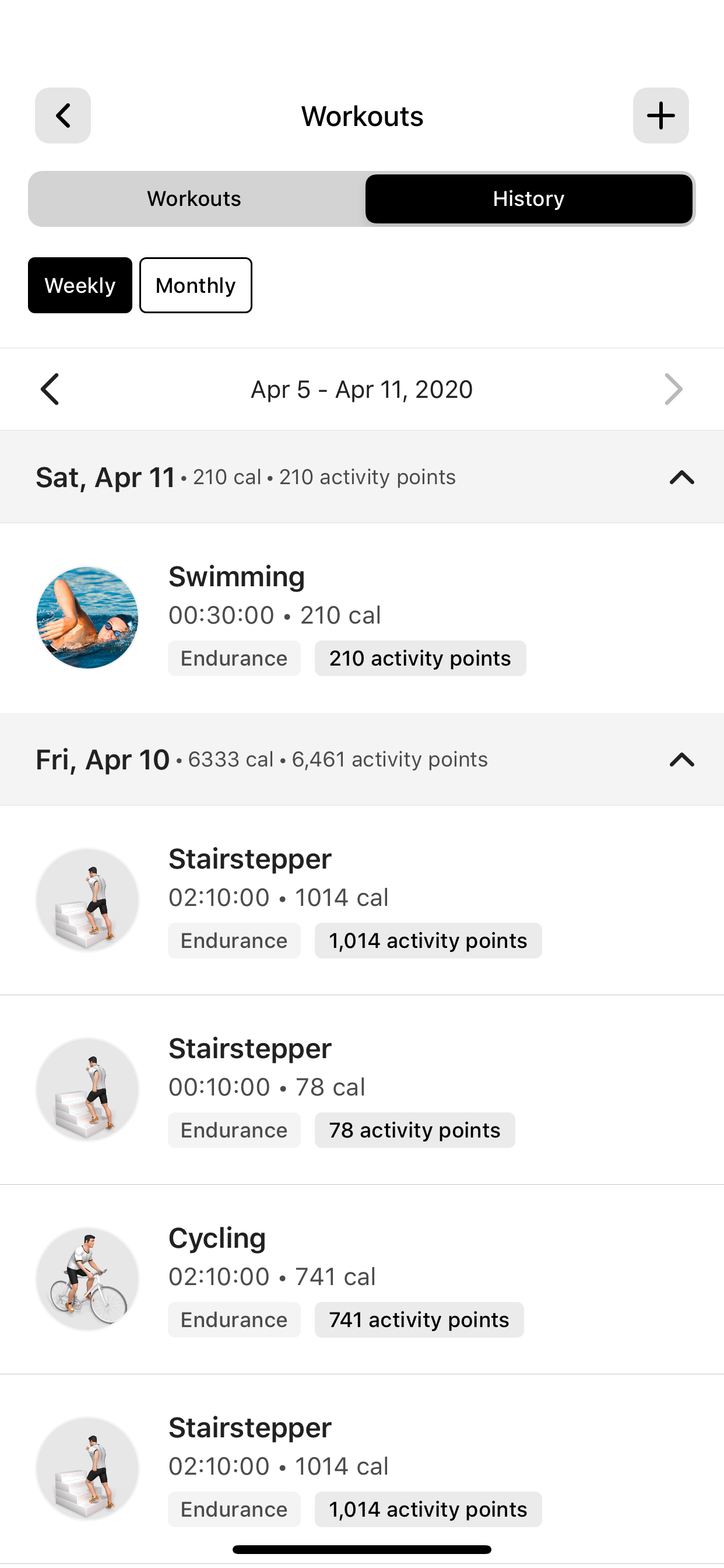Open the Swimming workout thumbnail
This screenshot has width=724, height=1568.
(87, 618)
